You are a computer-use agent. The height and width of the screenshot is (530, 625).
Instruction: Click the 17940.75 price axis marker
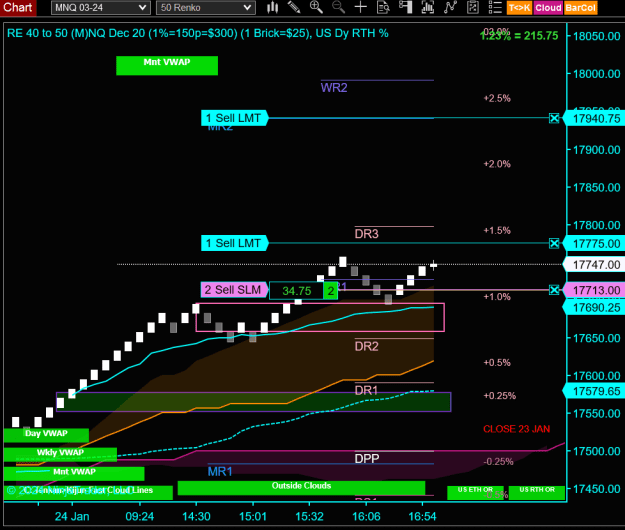pyautogui.click(x=594, y=118)
